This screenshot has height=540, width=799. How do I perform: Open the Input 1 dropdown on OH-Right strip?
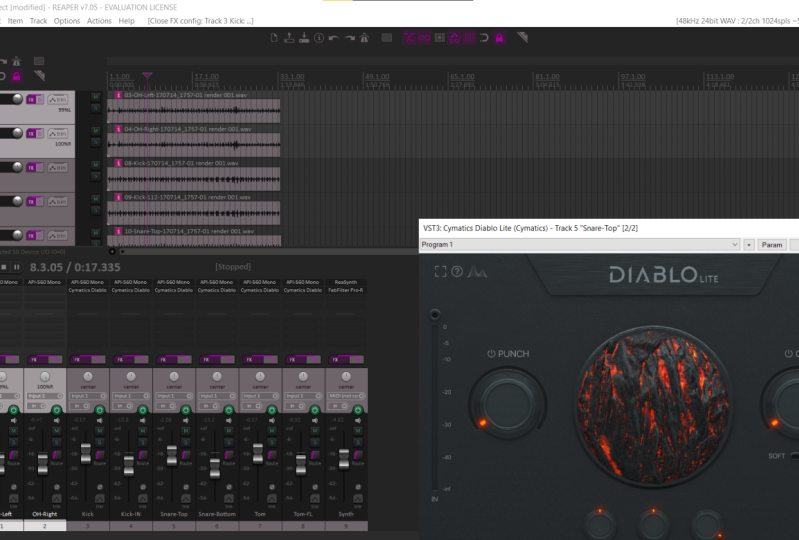coord(45,396)
